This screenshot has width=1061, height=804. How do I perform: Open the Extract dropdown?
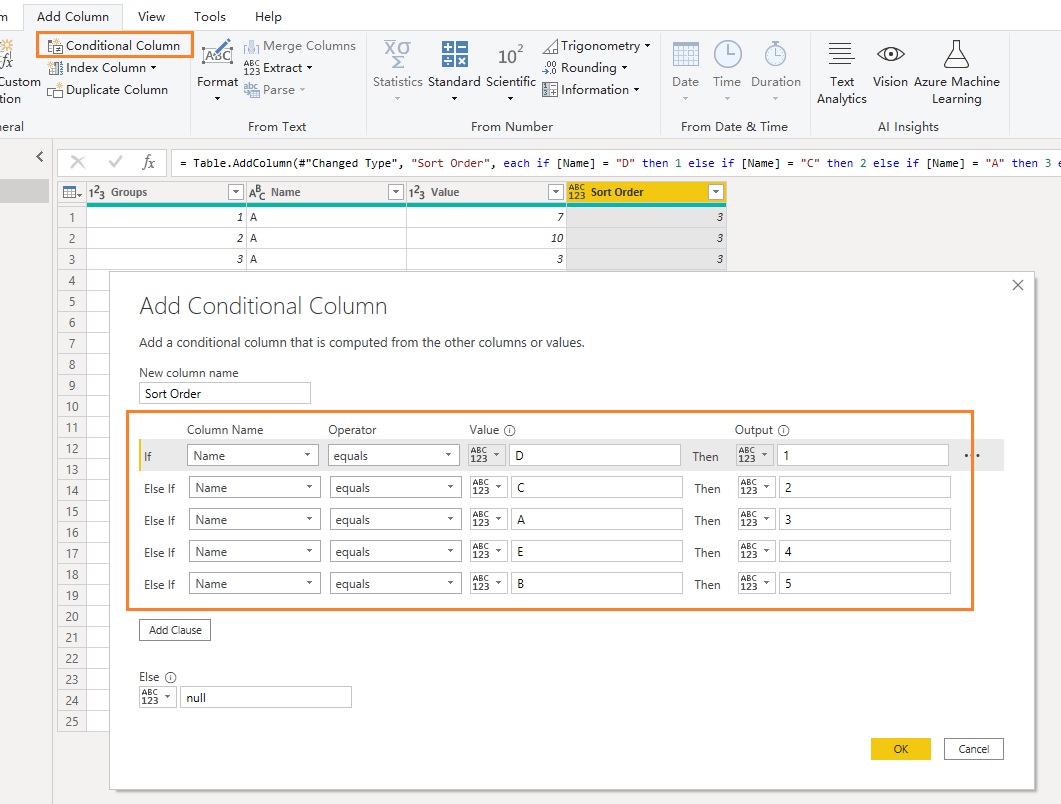[x=278, y=68]
